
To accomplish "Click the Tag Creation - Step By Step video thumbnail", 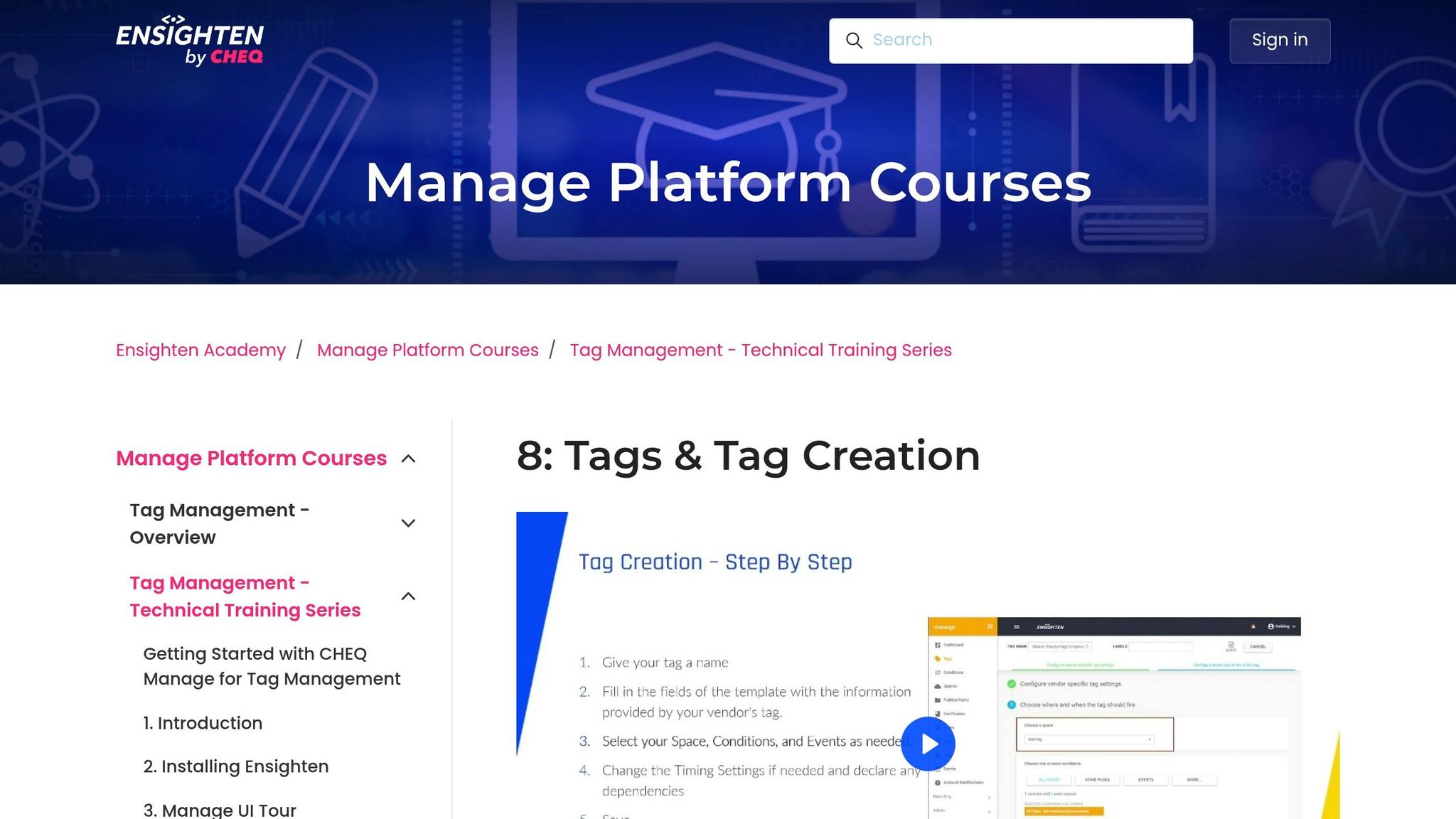I will 928,665.
